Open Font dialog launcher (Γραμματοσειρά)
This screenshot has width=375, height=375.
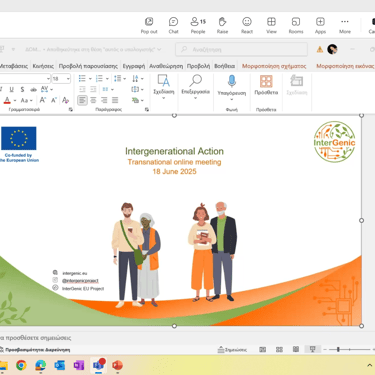(71, 109)
